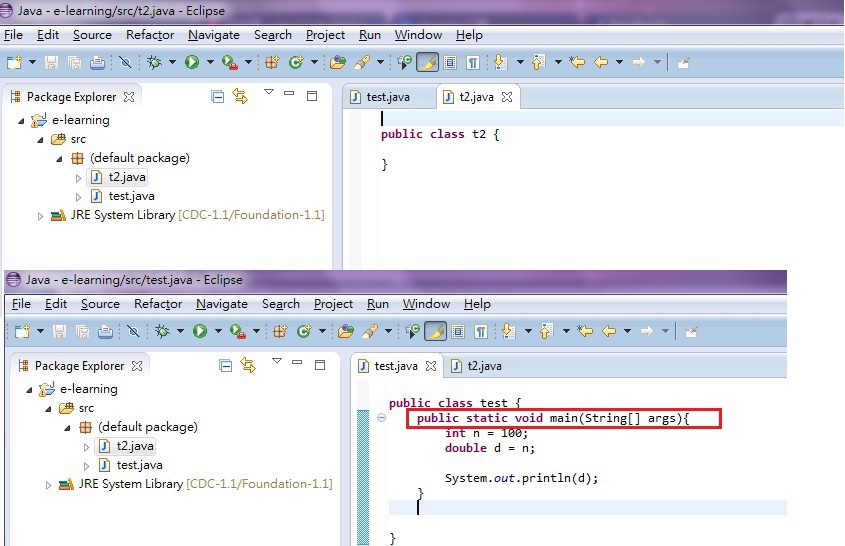
Task: Select test.java in the top Package Explorer tree
Action: pyautogui.click(x=131, y=196)
